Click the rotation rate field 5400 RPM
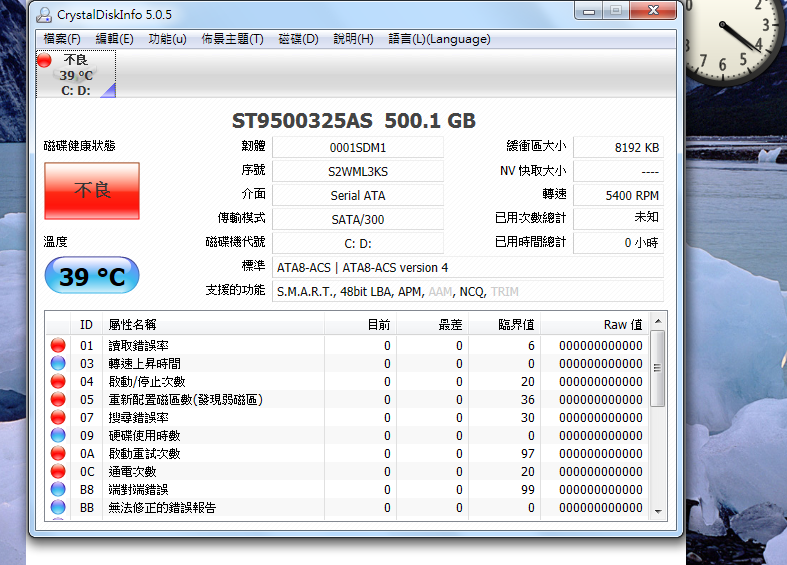This screenshot has height=565, width=787. (x=618, y=196)
